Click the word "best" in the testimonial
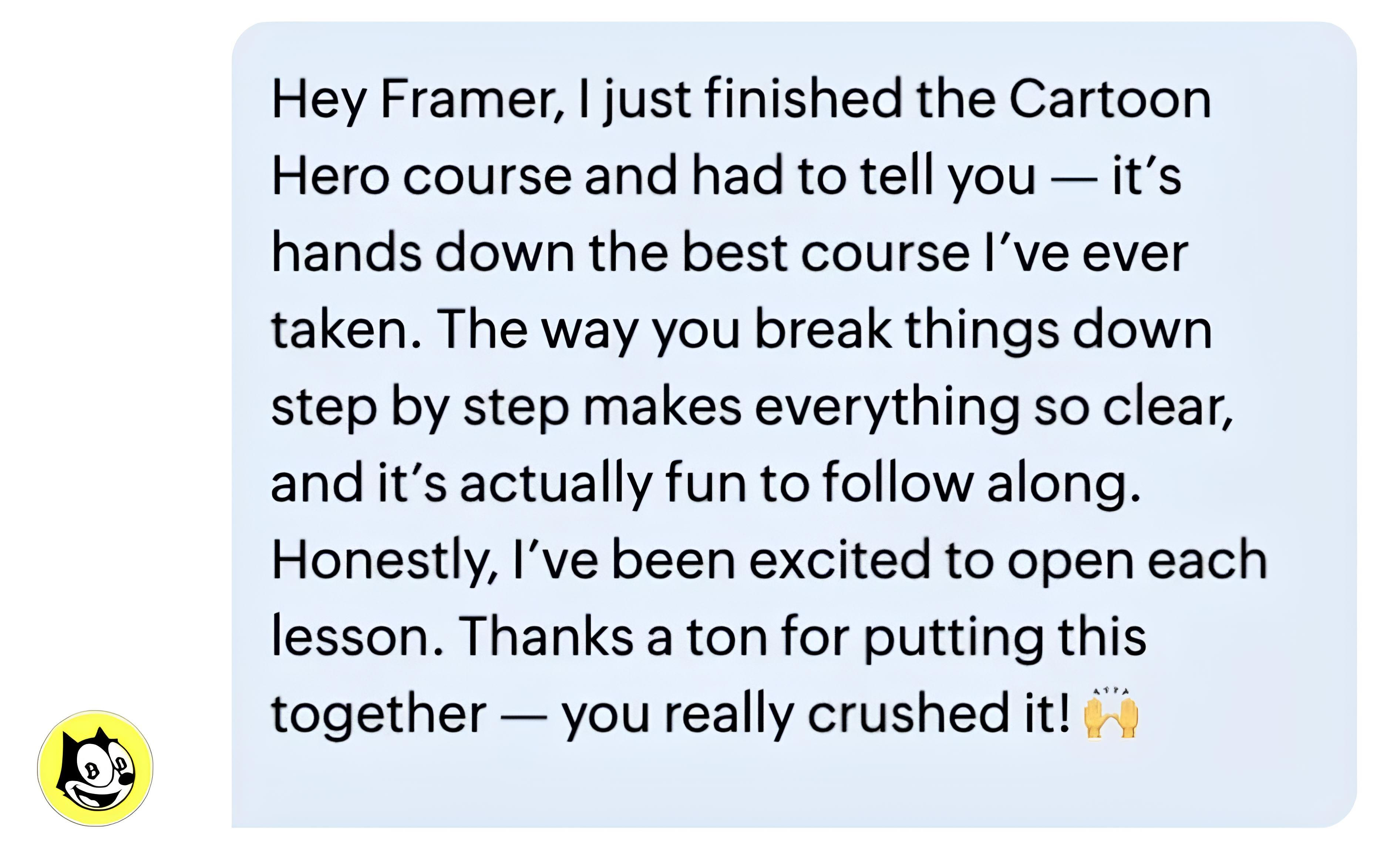Viewport: 1400px width, 851px height. (735, 253)
